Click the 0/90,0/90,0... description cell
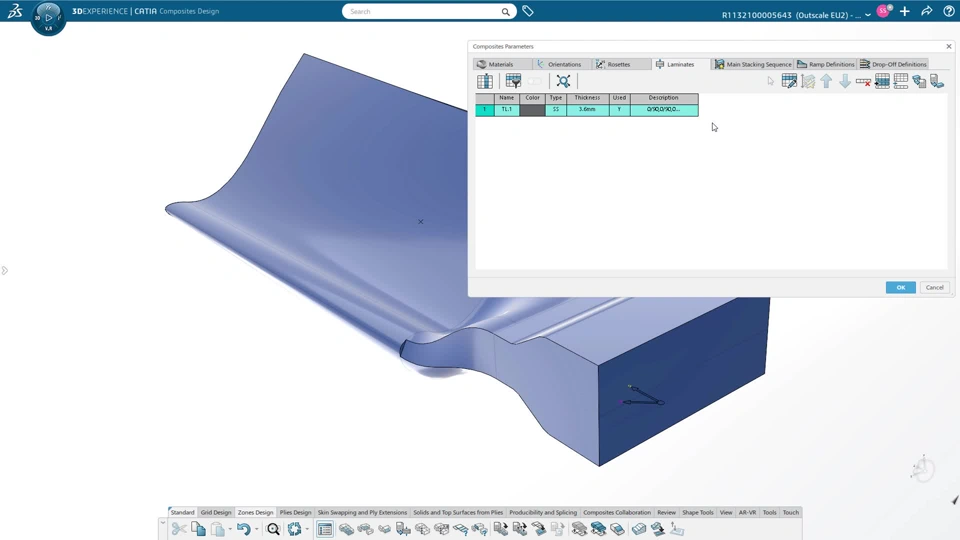 [x=664, y=110]
